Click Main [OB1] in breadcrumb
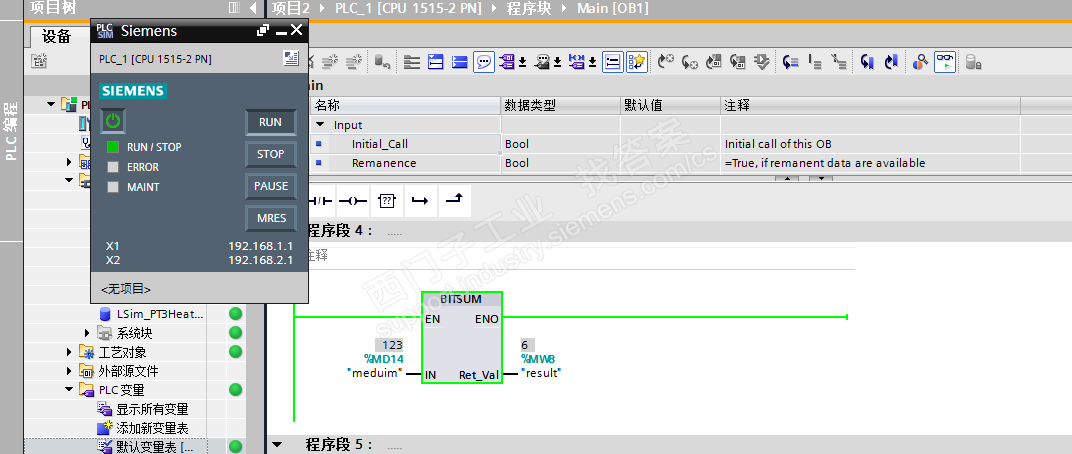This screenshot has height=454, width=1072. click(x=613, y=8)
